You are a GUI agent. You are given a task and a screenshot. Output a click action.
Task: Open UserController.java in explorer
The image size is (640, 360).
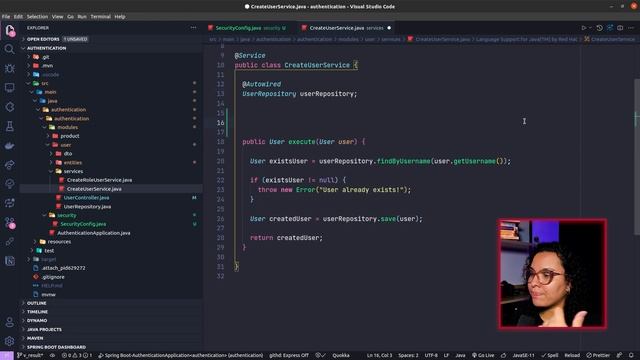click(x=86, y=198)
